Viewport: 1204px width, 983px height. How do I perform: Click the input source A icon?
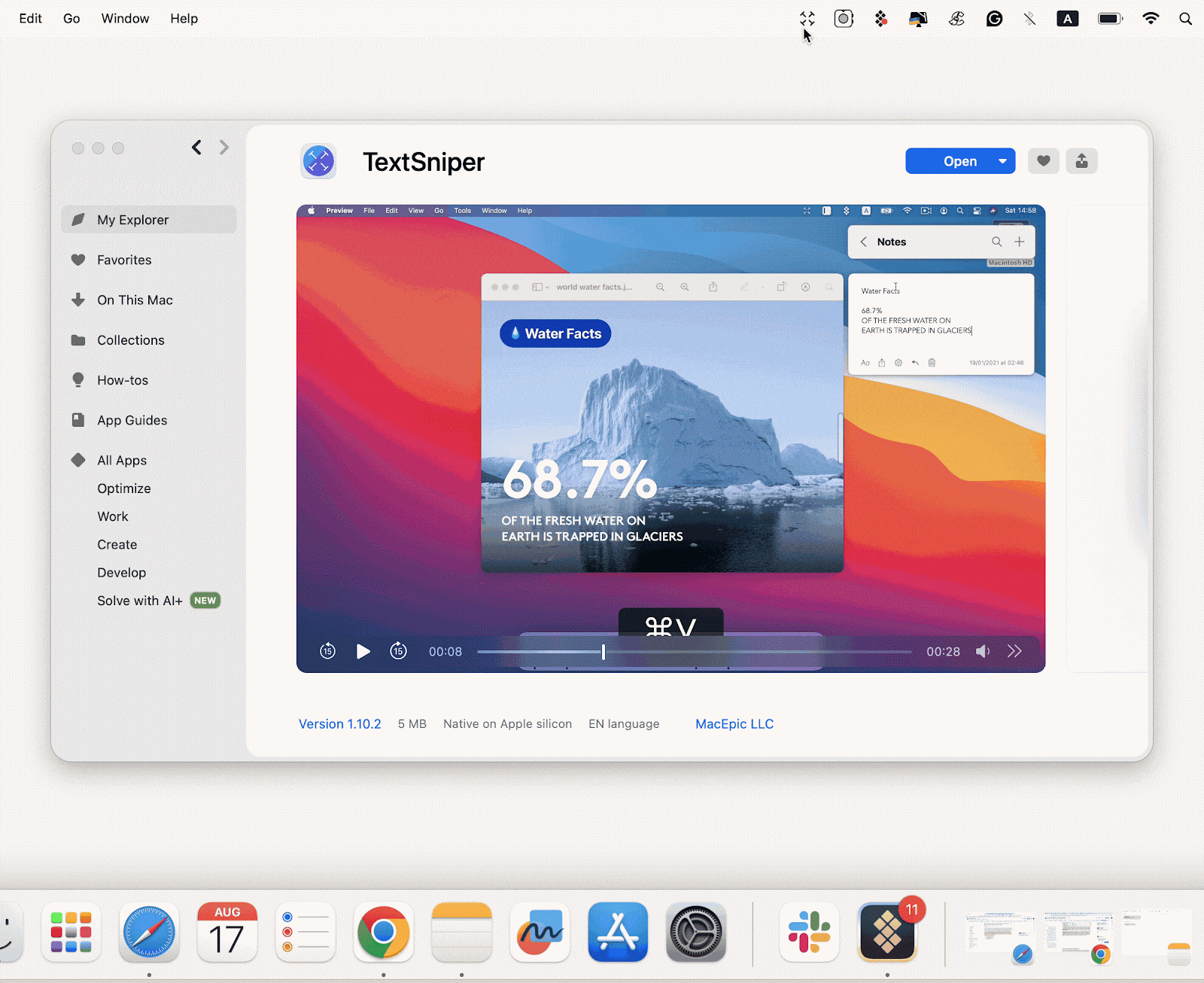(x=1067, y=19)
